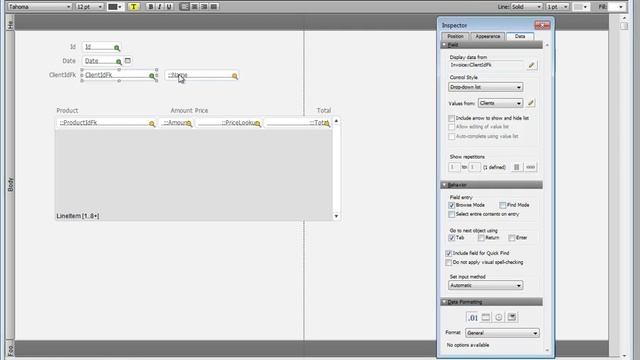
Task: Open the Line style Solid dropdown
Action: 526,7
